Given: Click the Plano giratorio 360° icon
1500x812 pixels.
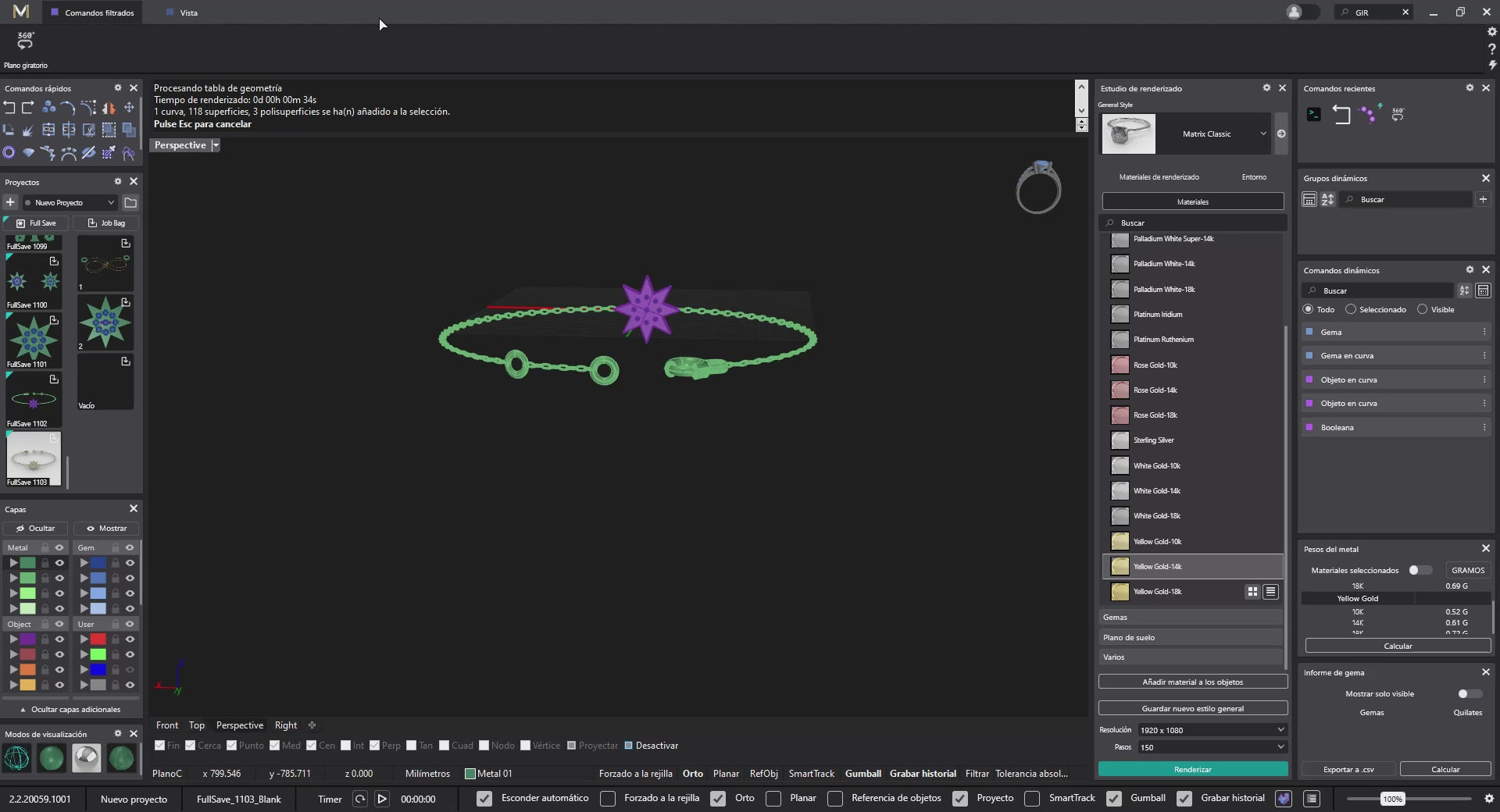Looking at the screenshot, I should 26,41.
